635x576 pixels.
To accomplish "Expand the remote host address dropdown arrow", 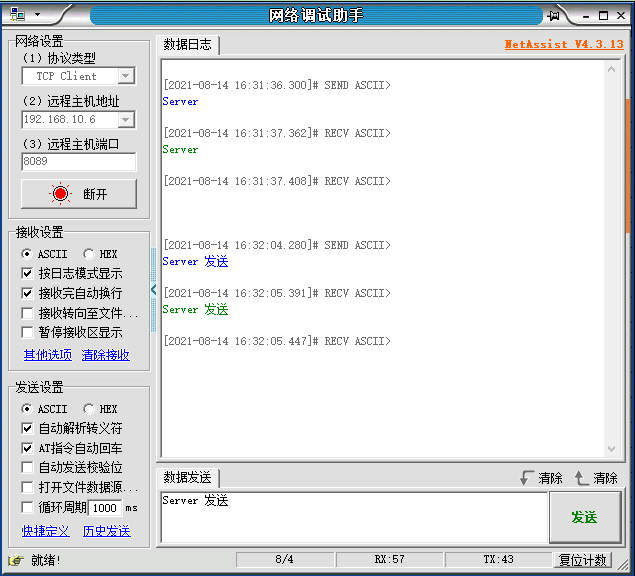I will [126, 119].
